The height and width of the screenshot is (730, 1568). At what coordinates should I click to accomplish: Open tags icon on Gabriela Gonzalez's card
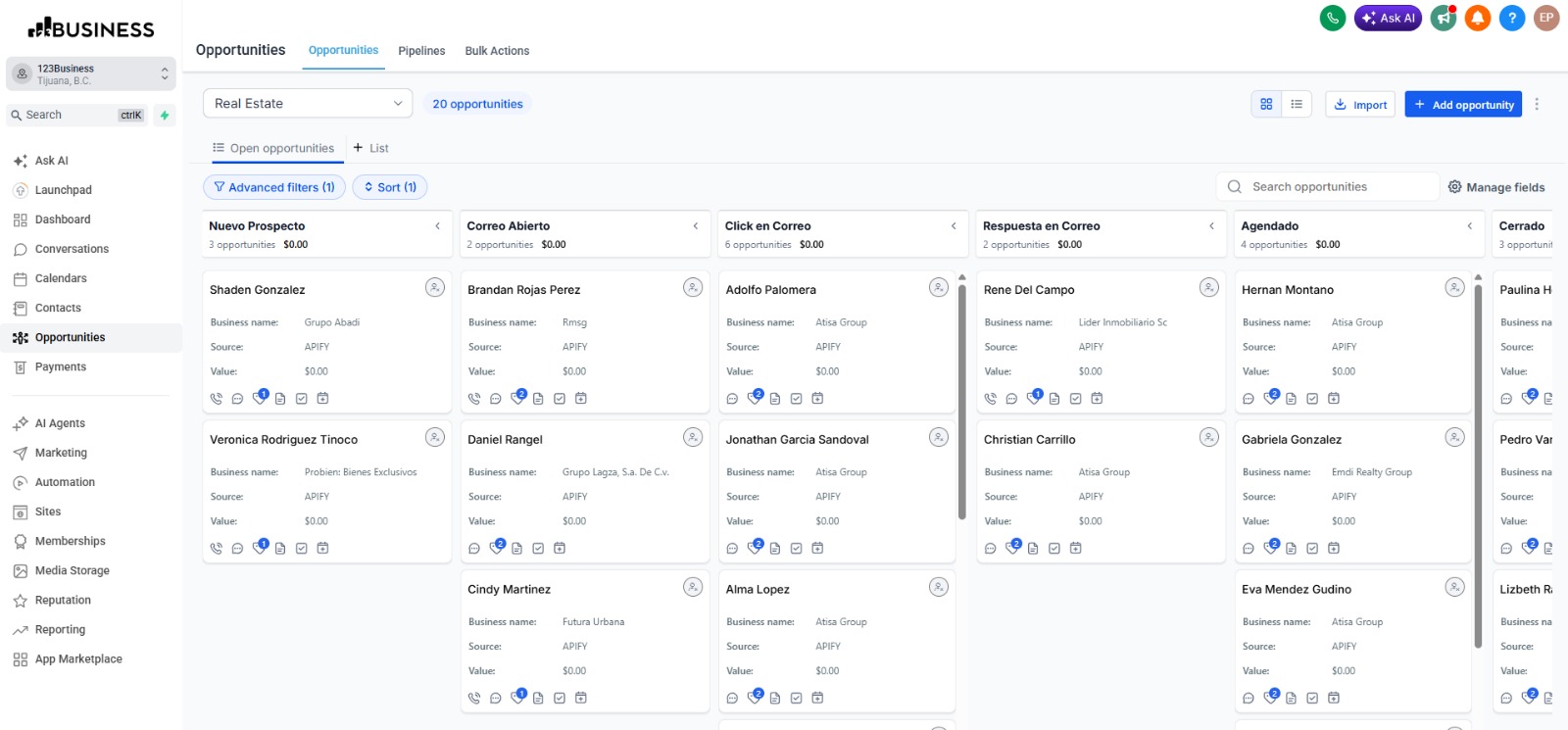tap(1271, 548)
